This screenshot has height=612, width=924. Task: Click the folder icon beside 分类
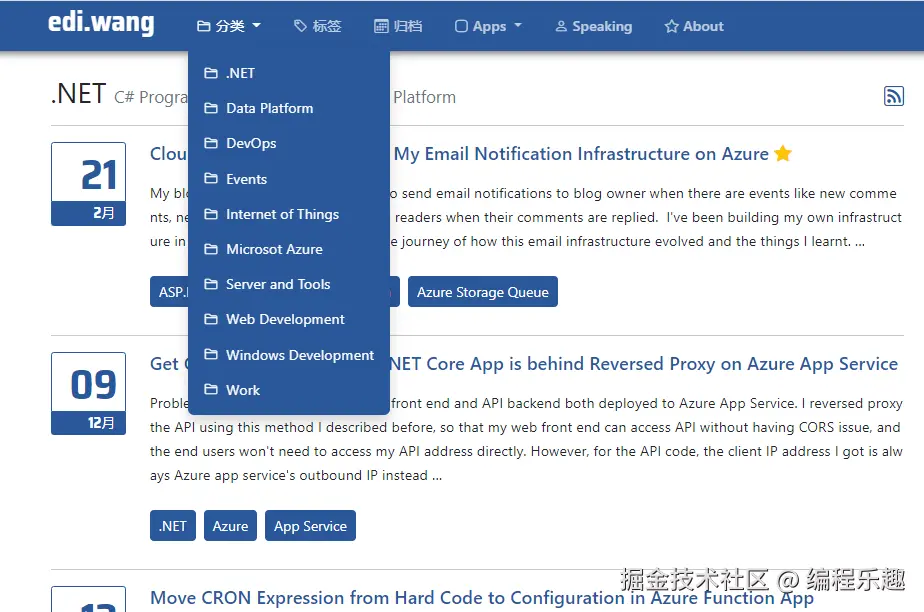click(x=203, y=27)
